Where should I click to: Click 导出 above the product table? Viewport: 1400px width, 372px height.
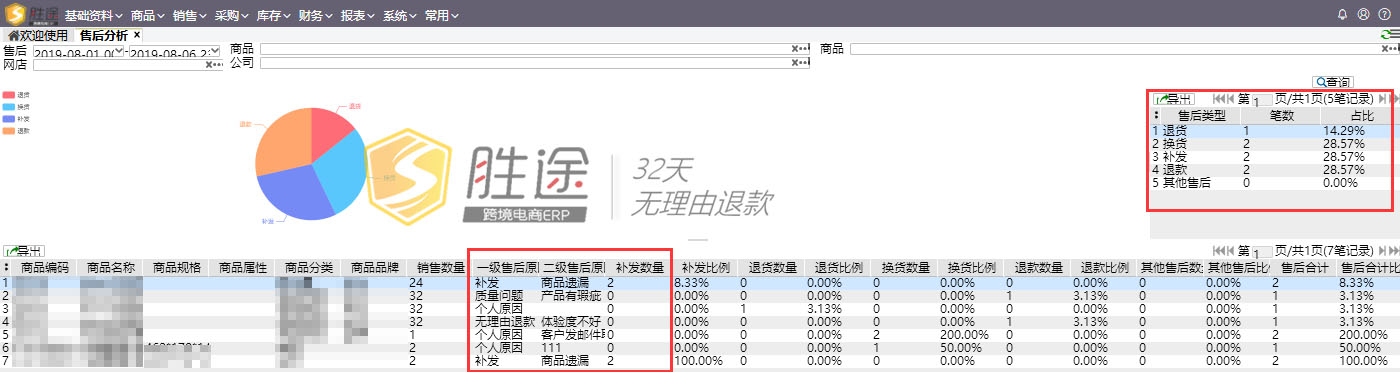[24, 250]
